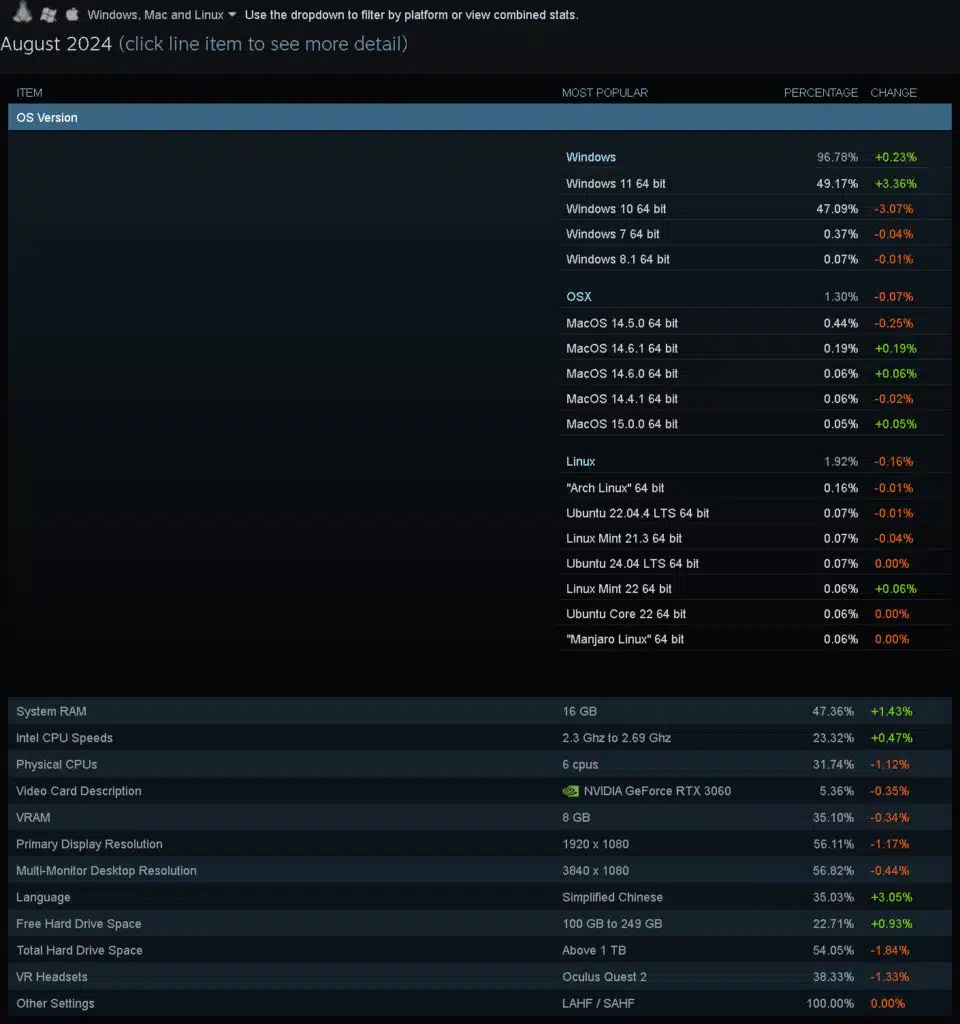
Task: Click the 47.09% percentage for Windows 10
Action: pyautogui.click(x=837, y=209)
